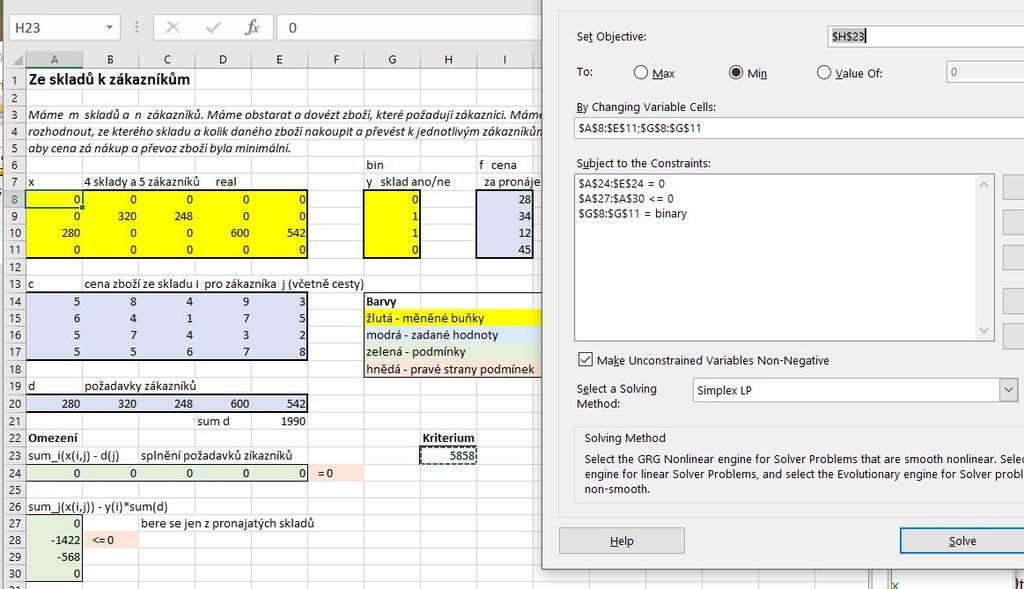Image resolution: width=1024 pixels, height=589 pixels.
Task: Click the Enter checkmark icon in formula bar
Action: click(x=213, y=27)
